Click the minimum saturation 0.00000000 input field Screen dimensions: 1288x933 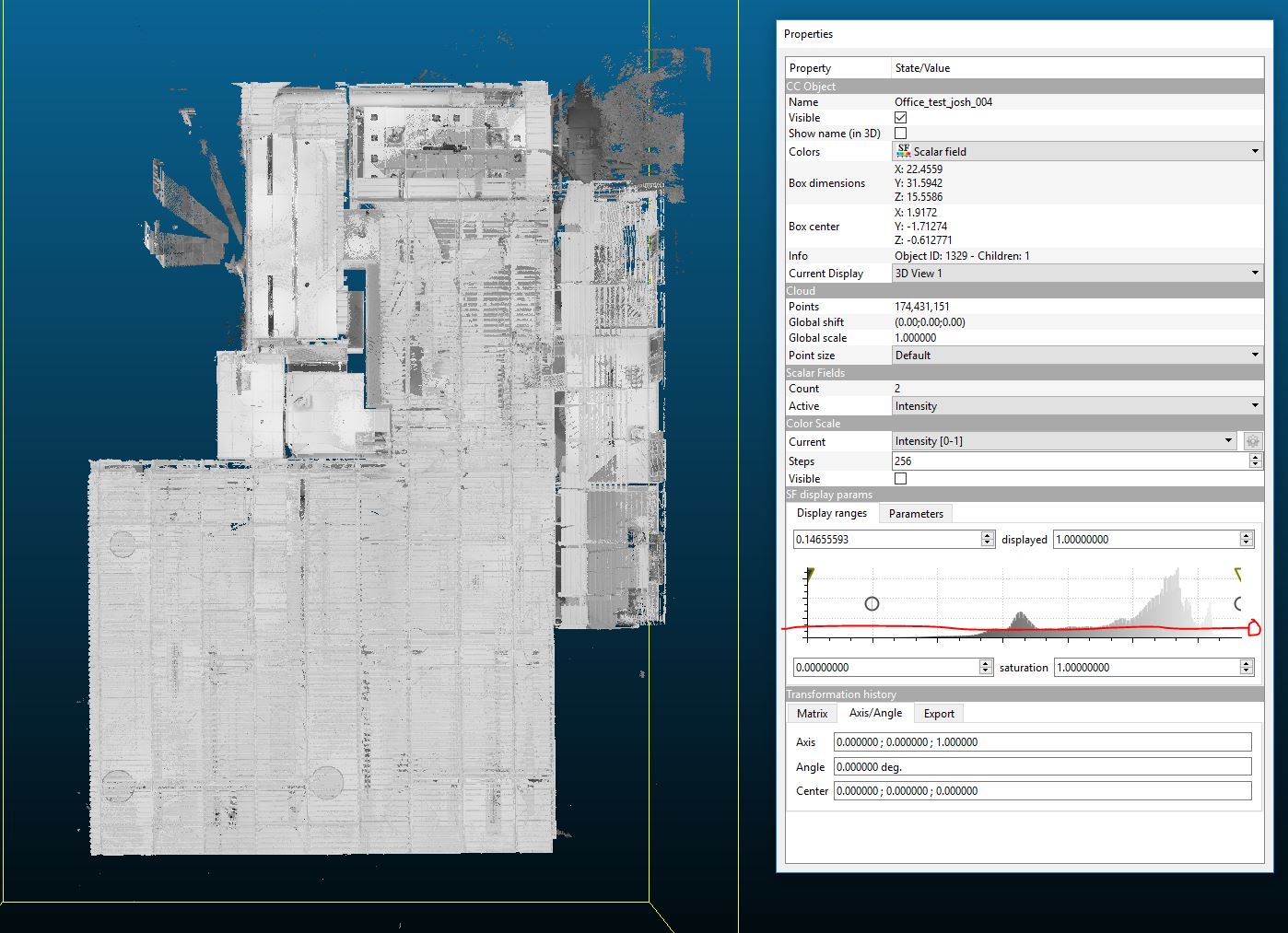(884, 668)
